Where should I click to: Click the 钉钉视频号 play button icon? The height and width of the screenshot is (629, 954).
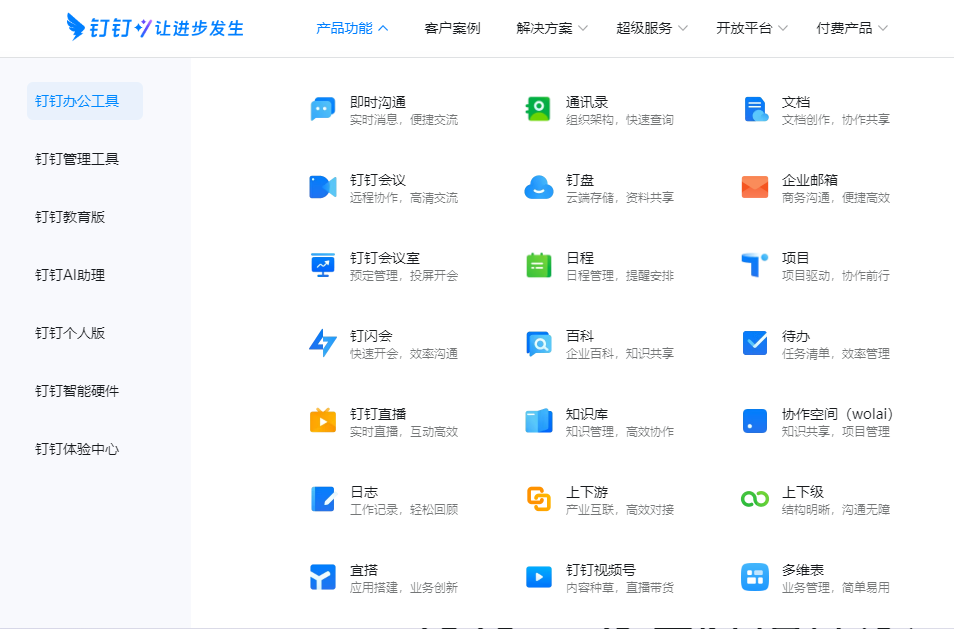(538, 577)
